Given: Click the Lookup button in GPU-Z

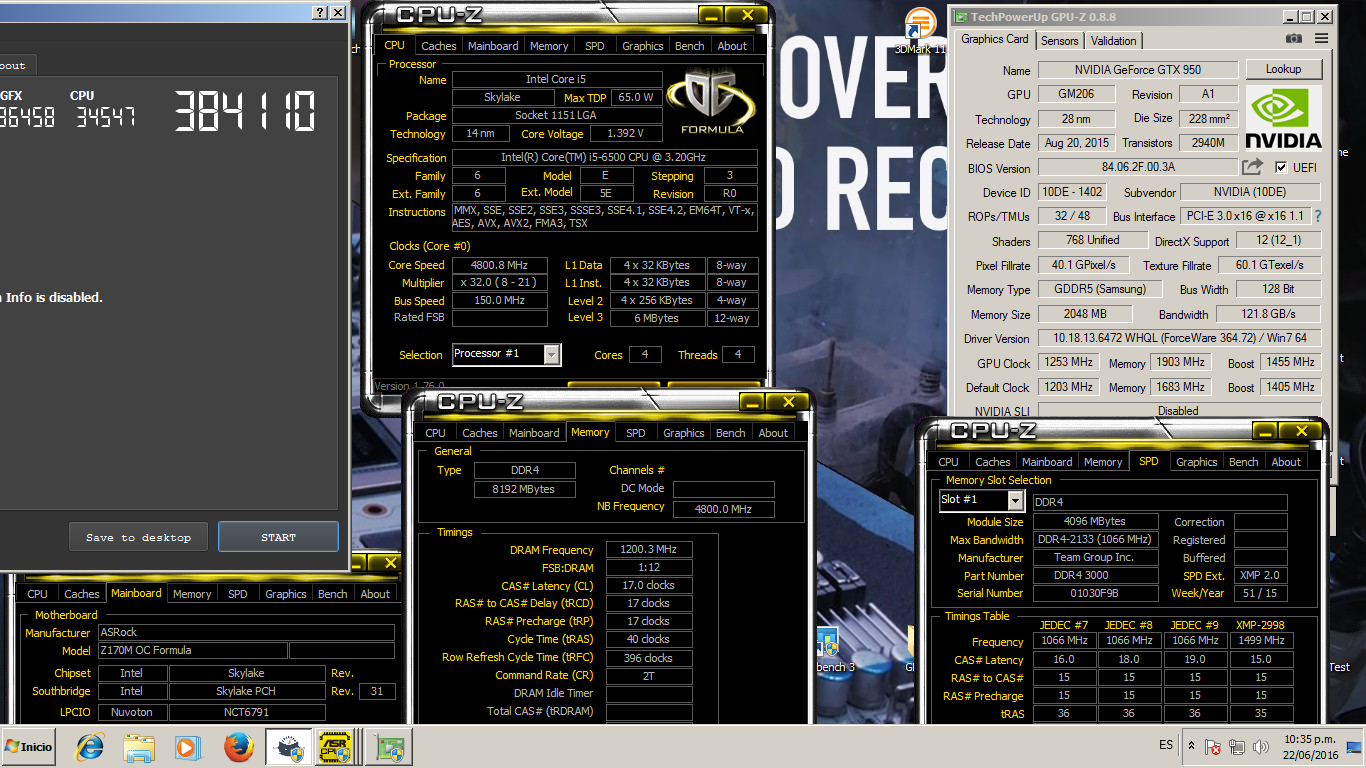Looking at the screenshot, I should tap(1283, 69).
